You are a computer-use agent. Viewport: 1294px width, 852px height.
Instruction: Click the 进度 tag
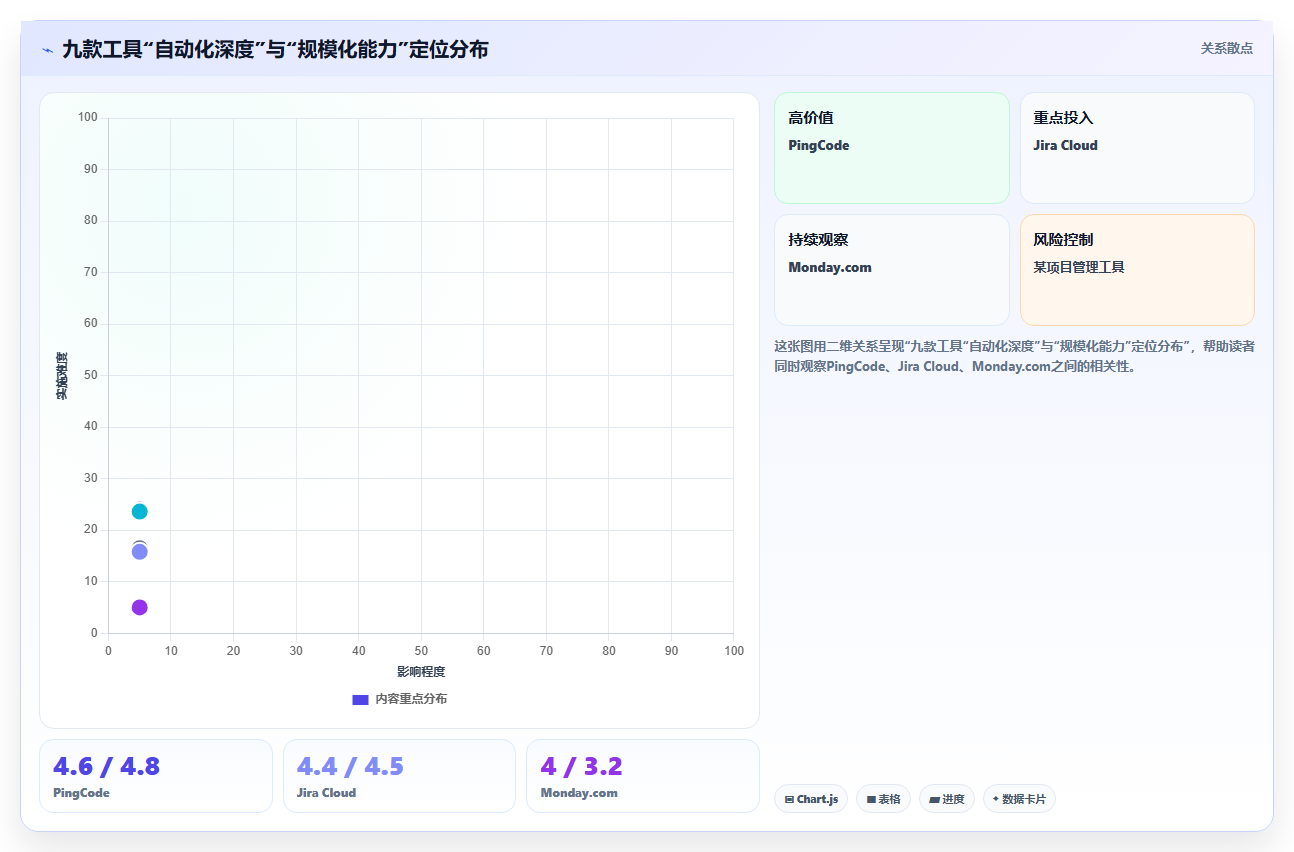946,799
